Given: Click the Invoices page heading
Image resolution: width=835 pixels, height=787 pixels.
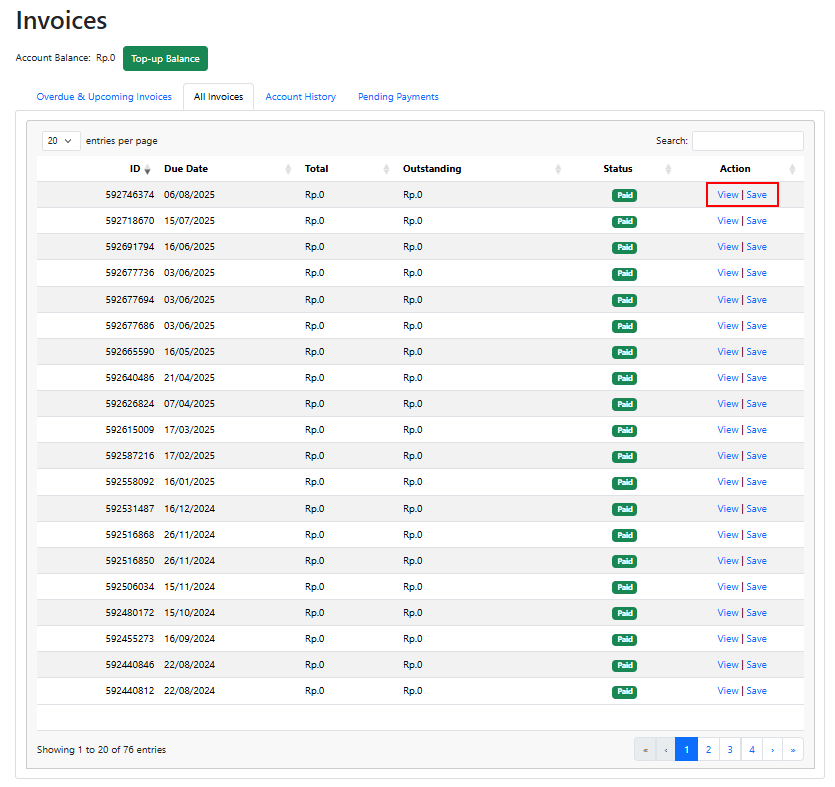Looking at the screenshot, I should 61,21.
